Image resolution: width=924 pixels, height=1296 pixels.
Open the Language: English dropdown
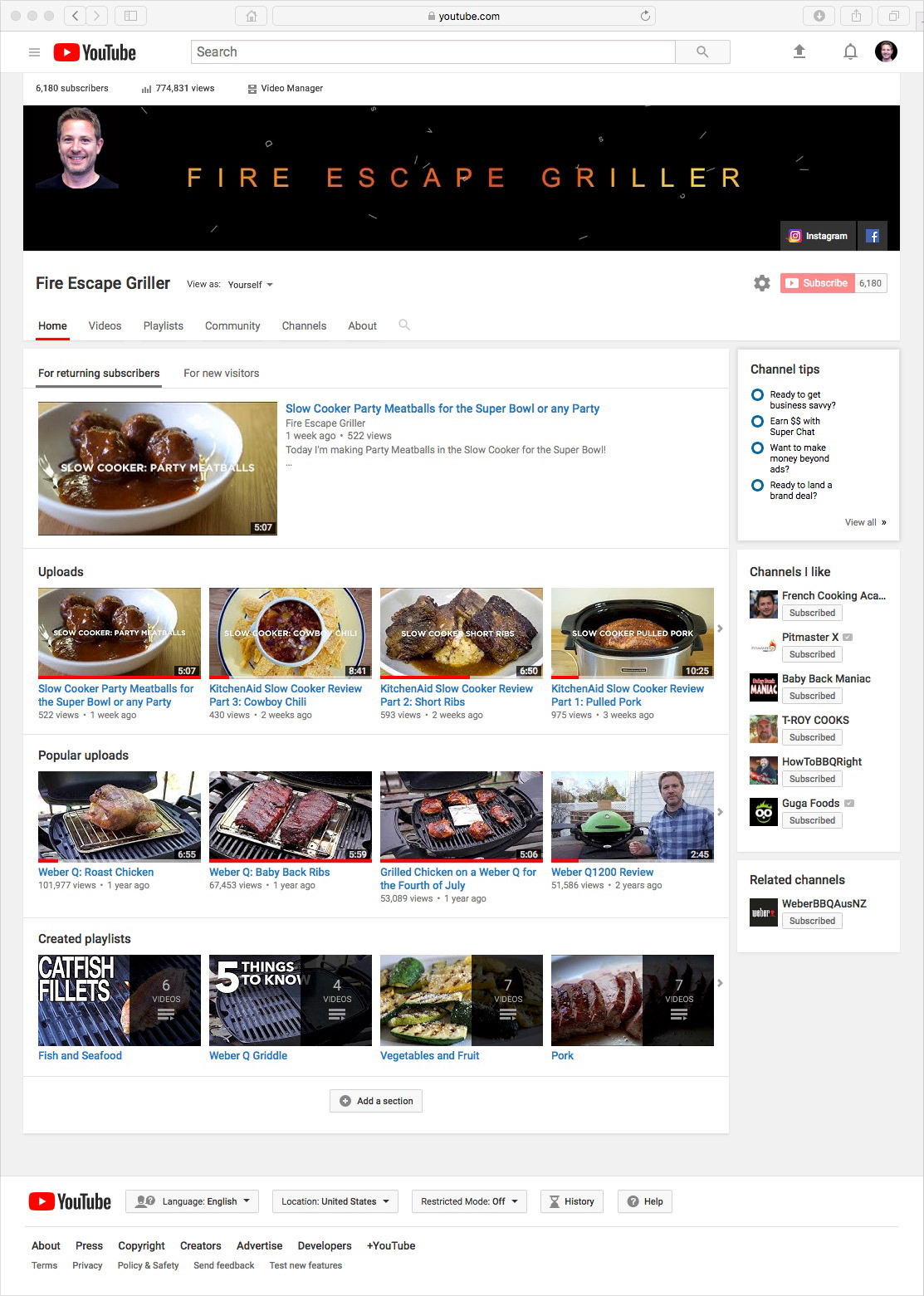pyautogui.click(x=193, y=1201)
